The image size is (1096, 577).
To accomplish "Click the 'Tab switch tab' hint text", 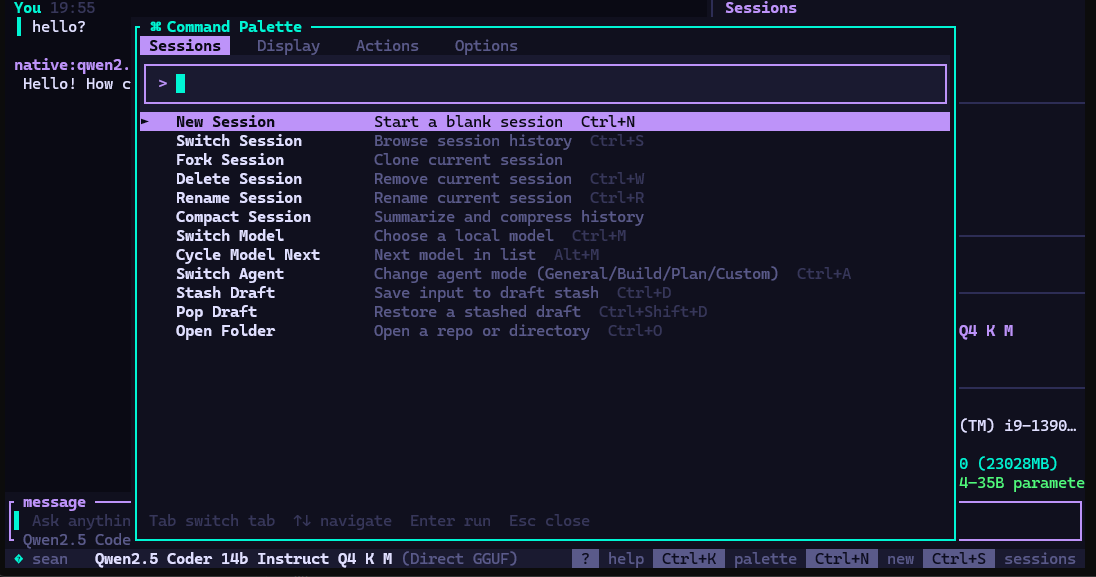I will (x=212, y=521).
